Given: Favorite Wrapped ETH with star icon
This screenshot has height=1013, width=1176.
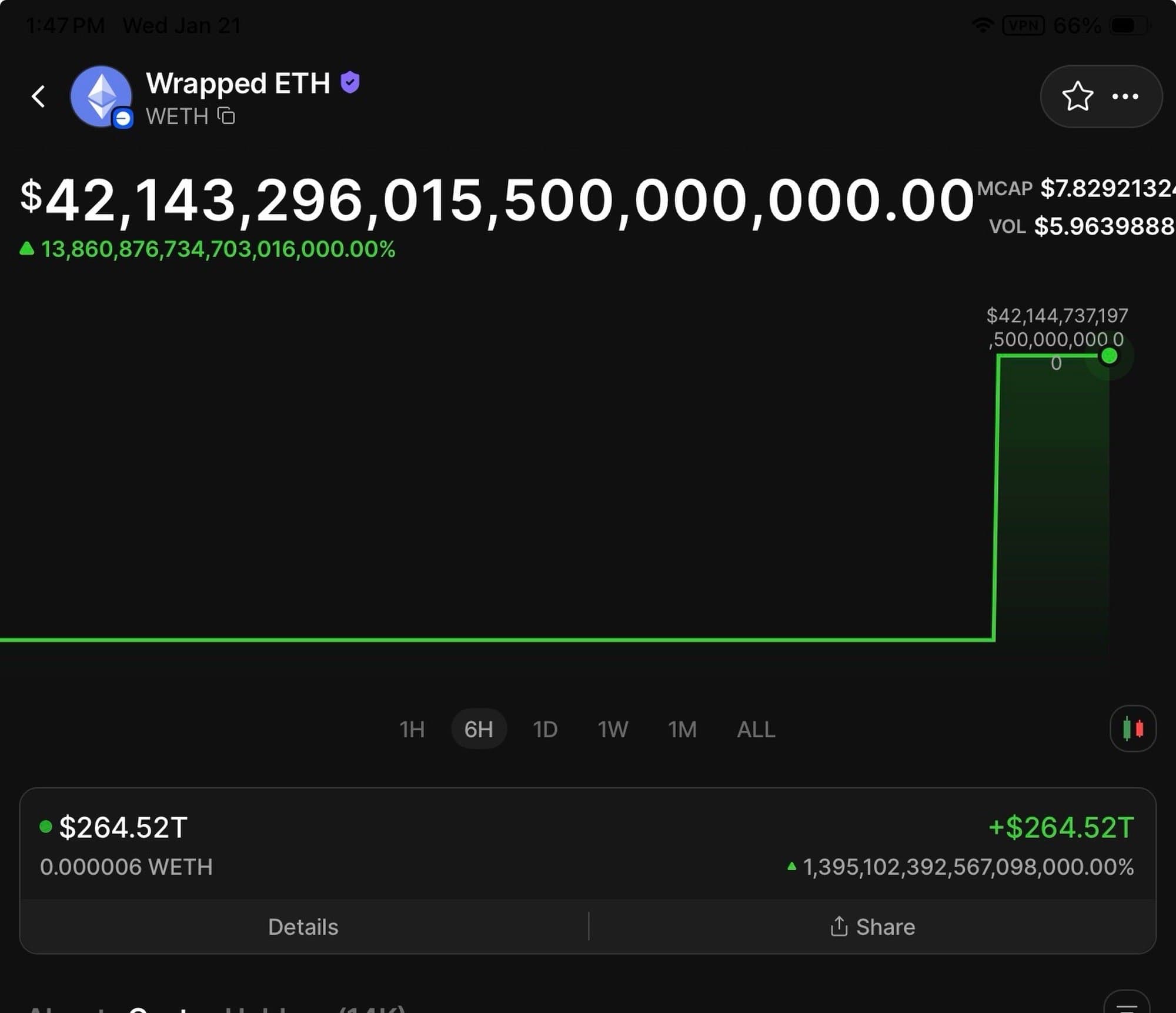Looking at the screenshot, I should point(1077,96).
